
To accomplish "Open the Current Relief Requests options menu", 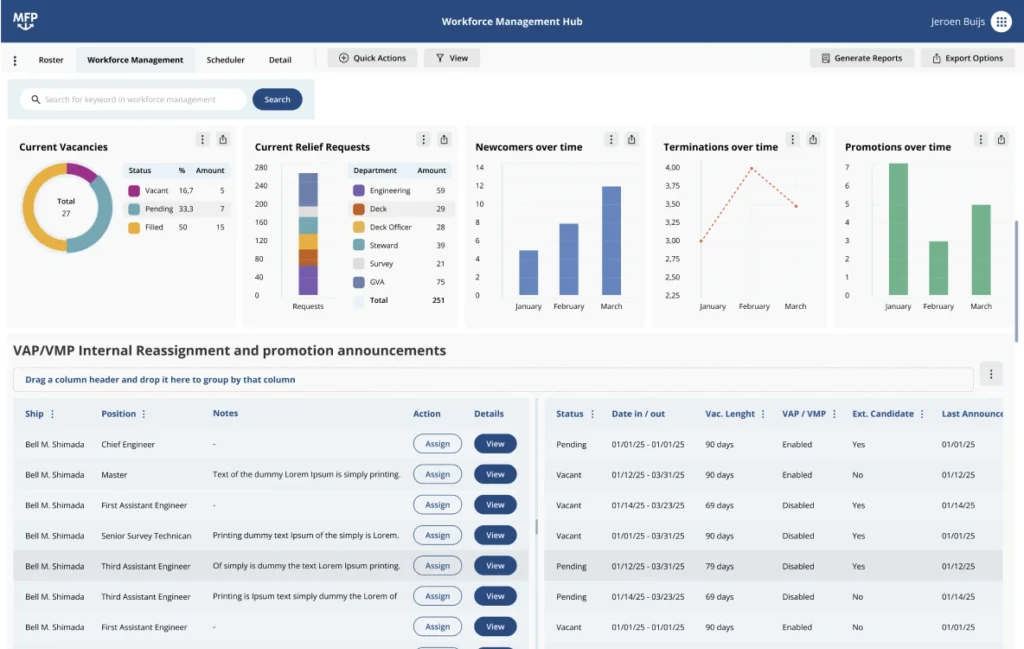I will point(423,140).
